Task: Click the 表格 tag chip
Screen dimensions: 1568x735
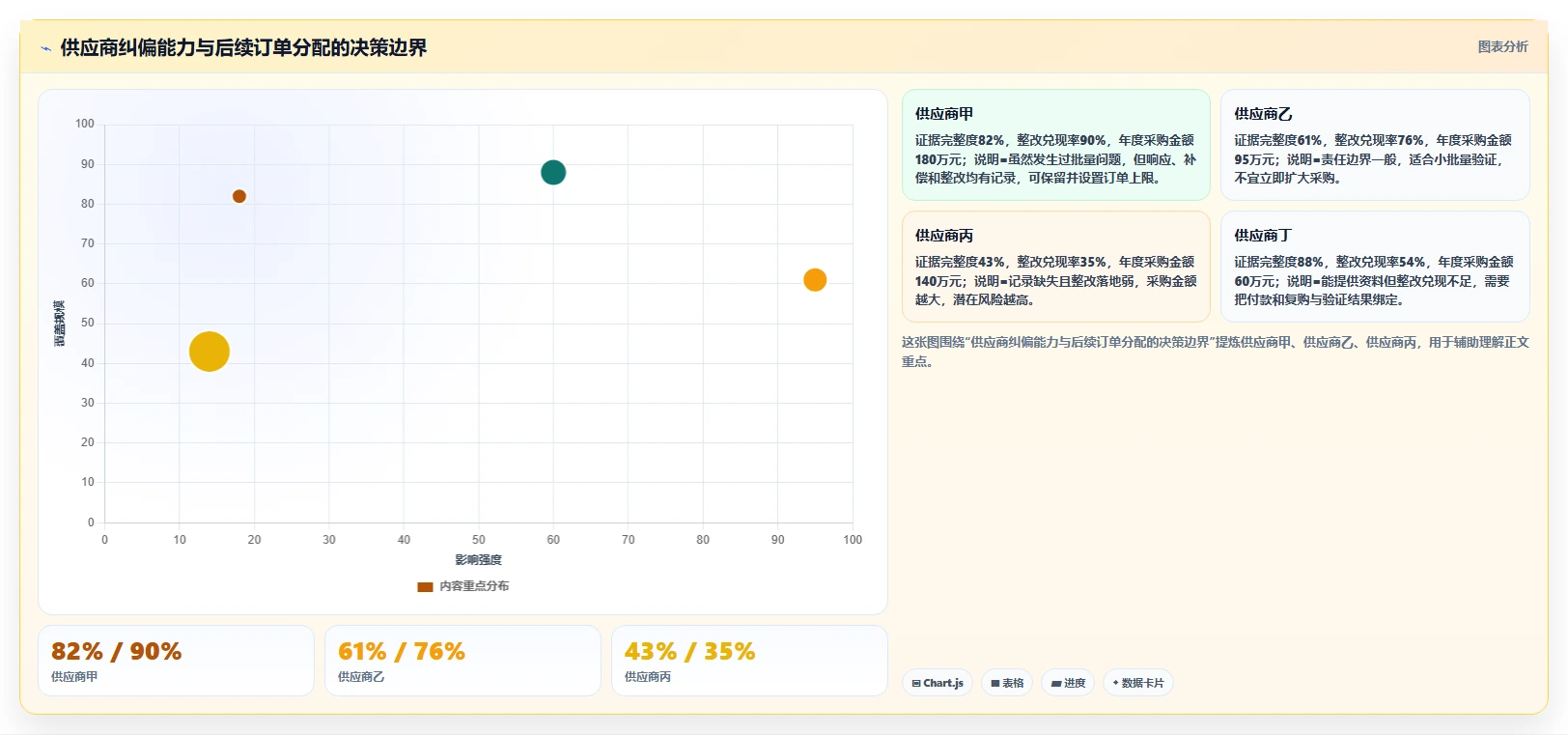Action: pos(1007,683)
